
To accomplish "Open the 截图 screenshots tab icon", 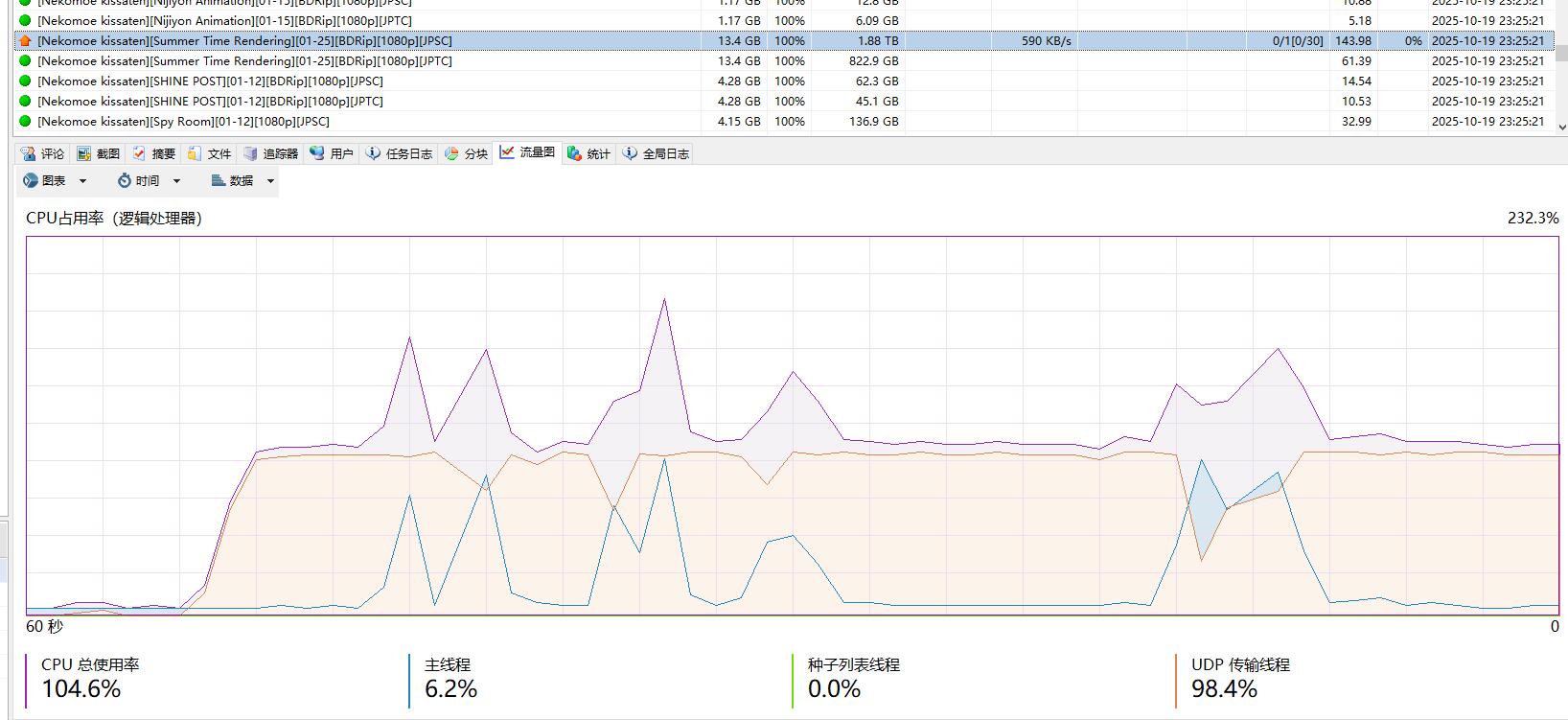I will coord(84,153).
